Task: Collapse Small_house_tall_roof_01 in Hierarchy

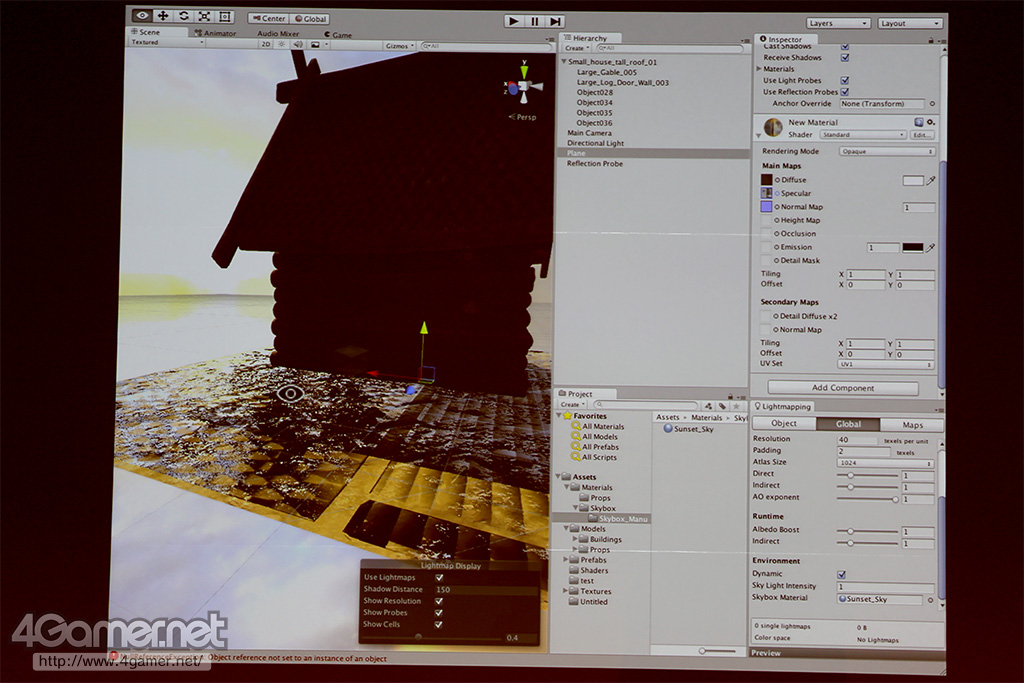Action: click(563, 61)
